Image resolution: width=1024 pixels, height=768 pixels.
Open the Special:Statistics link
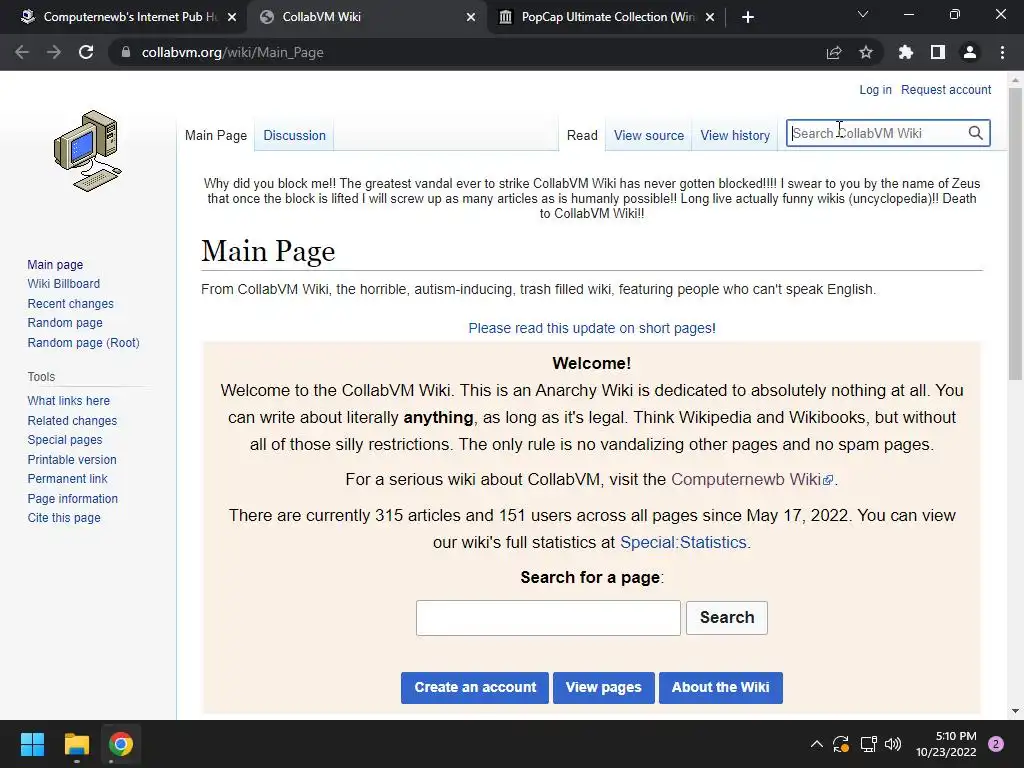click(683, 542)
